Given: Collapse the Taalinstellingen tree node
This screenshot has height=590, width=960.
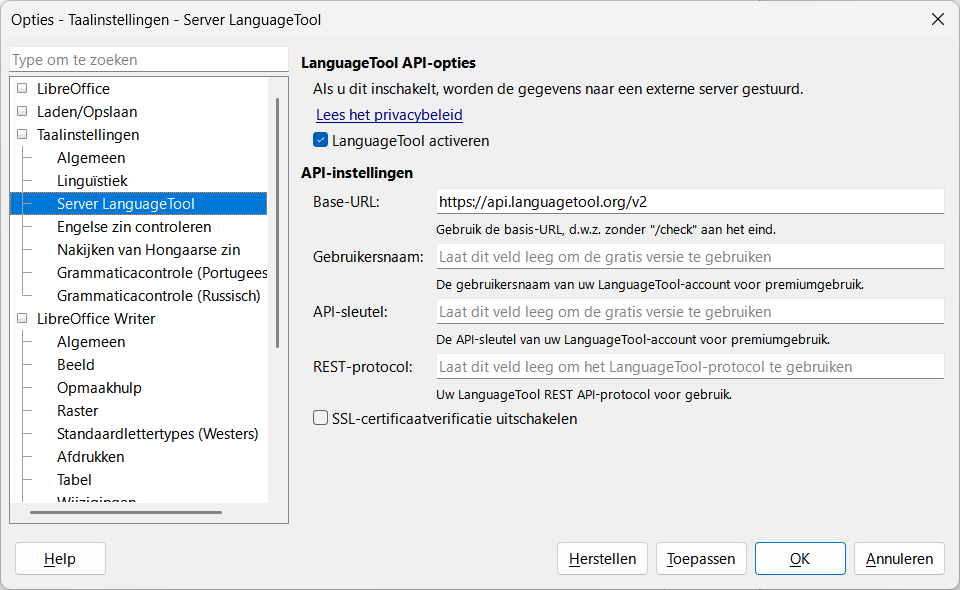Looking at the screenshot, I should coord(22,135).
